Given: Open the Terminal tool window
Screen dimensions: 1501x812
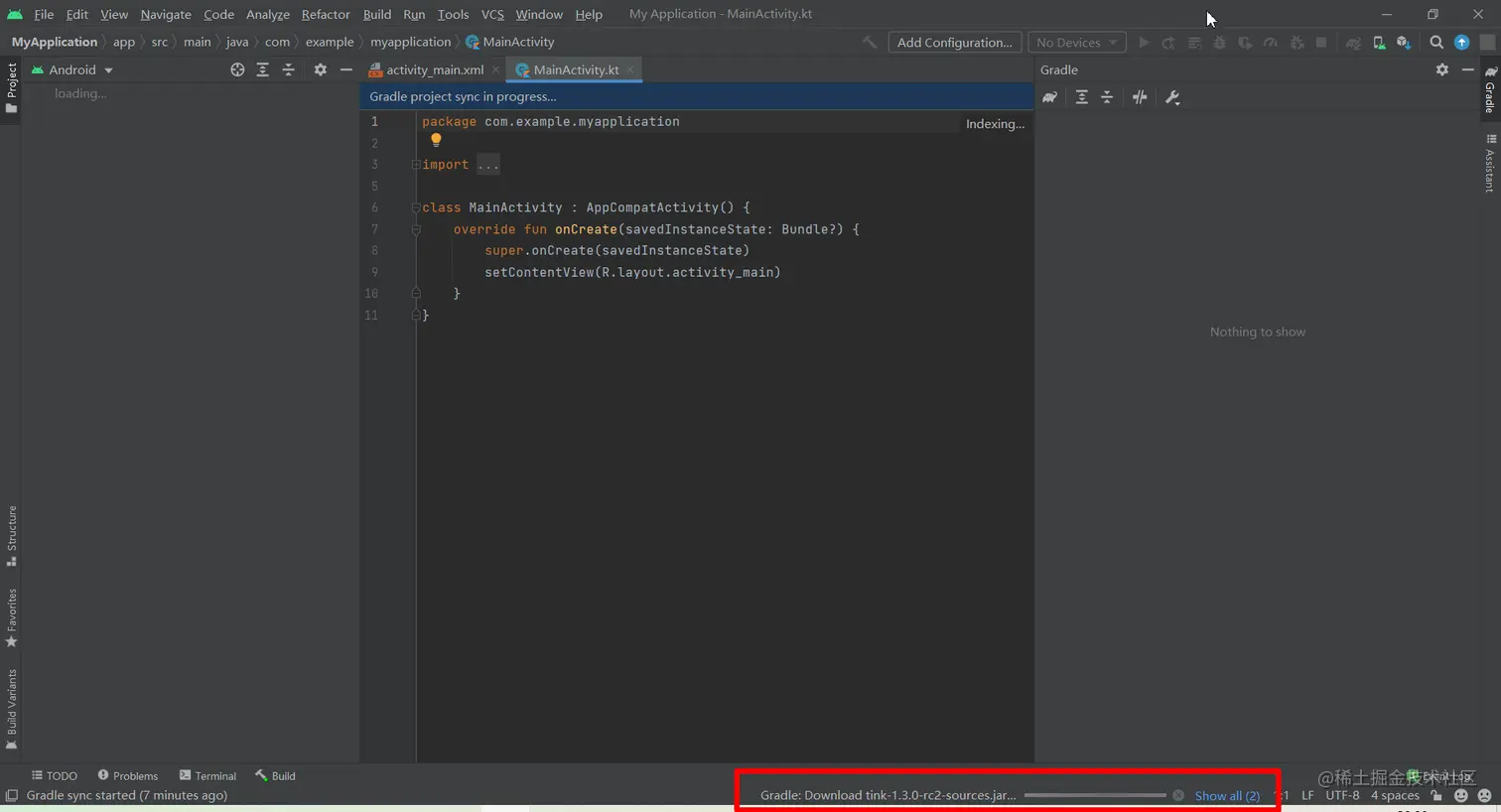Looking at the screenshot, I should [207, 775].
